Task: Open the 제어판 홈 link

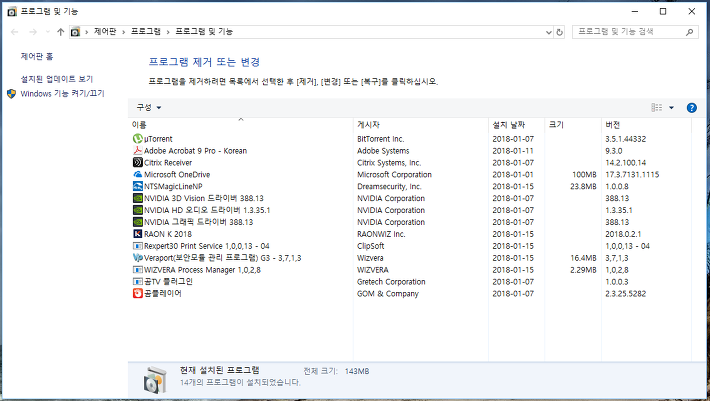Action: tap(37, 57)
